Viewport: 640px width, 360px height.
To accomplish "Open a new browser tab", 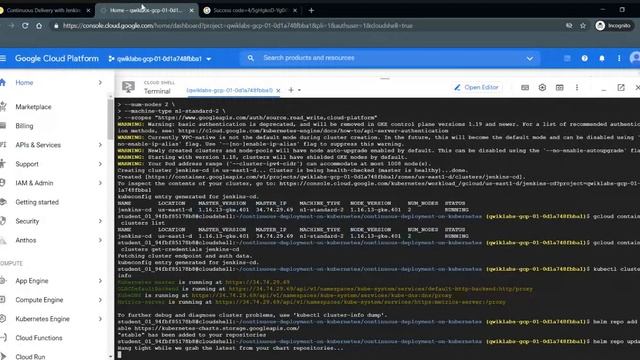I will (x=311, y=11).
